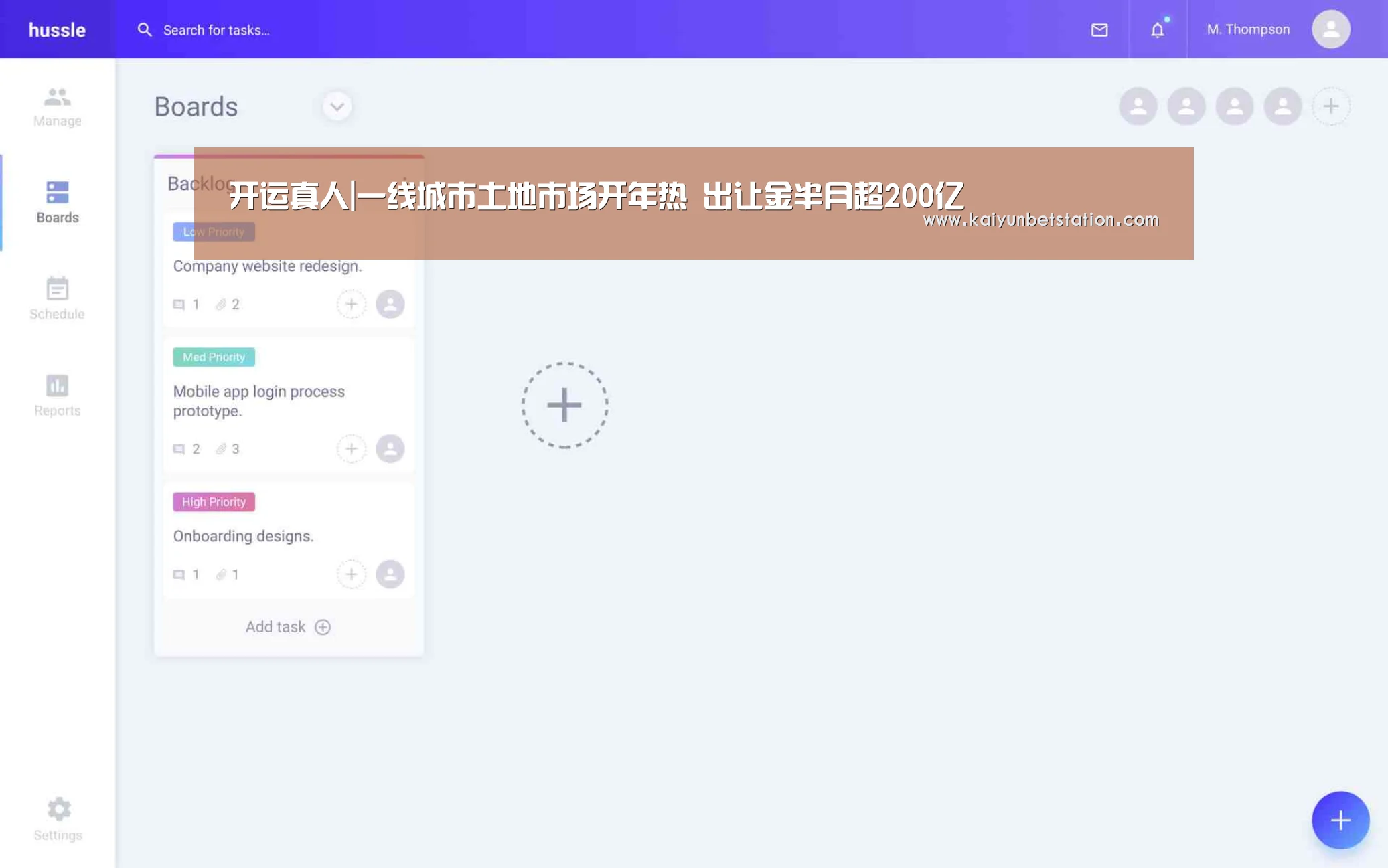View attachments on Company website redesign
Screen dimensions: 1388x868
click(x=227, y=305)
